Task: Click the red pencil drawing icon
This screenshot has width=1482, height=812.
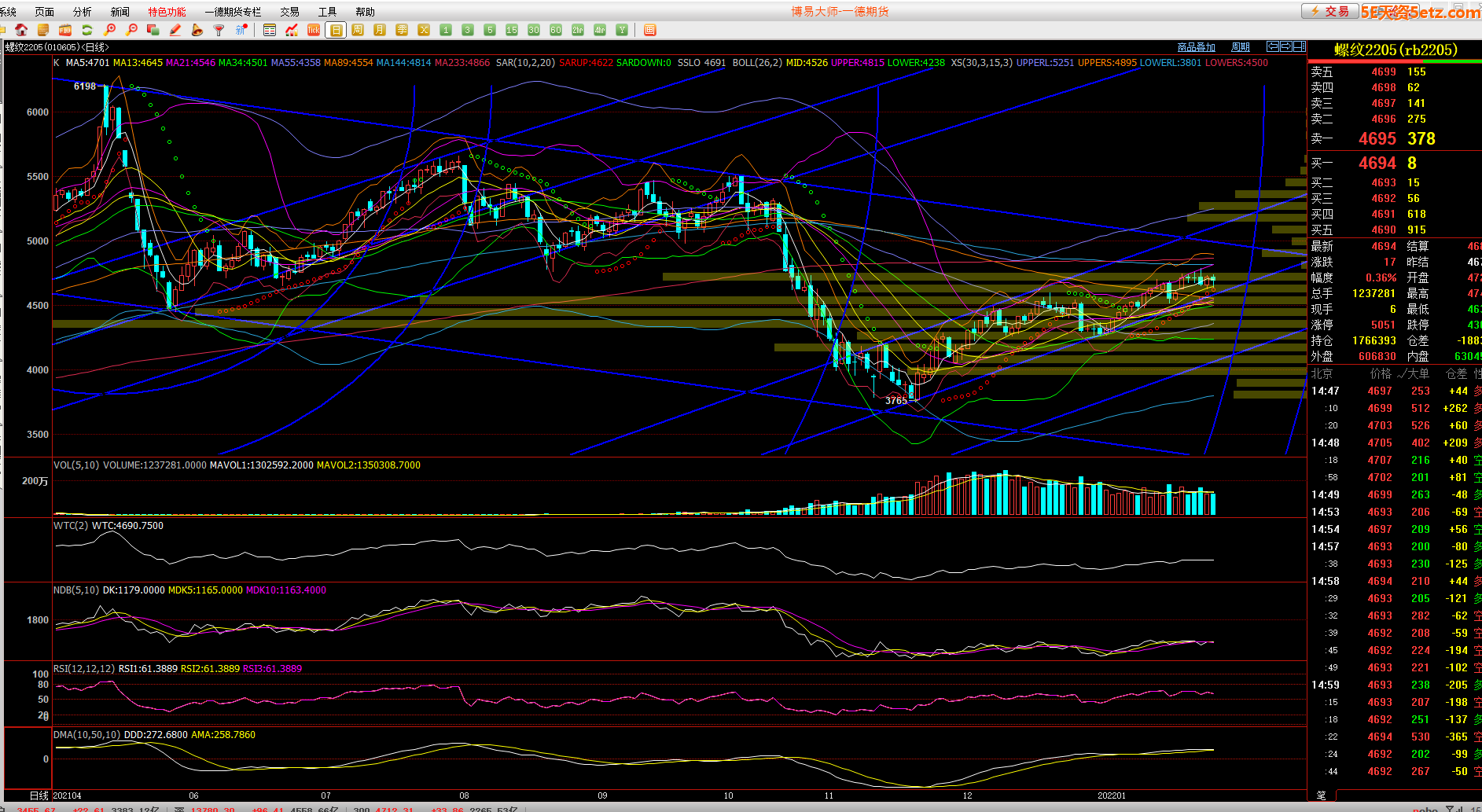Action: pyautogui.click(x=175, y=30)
